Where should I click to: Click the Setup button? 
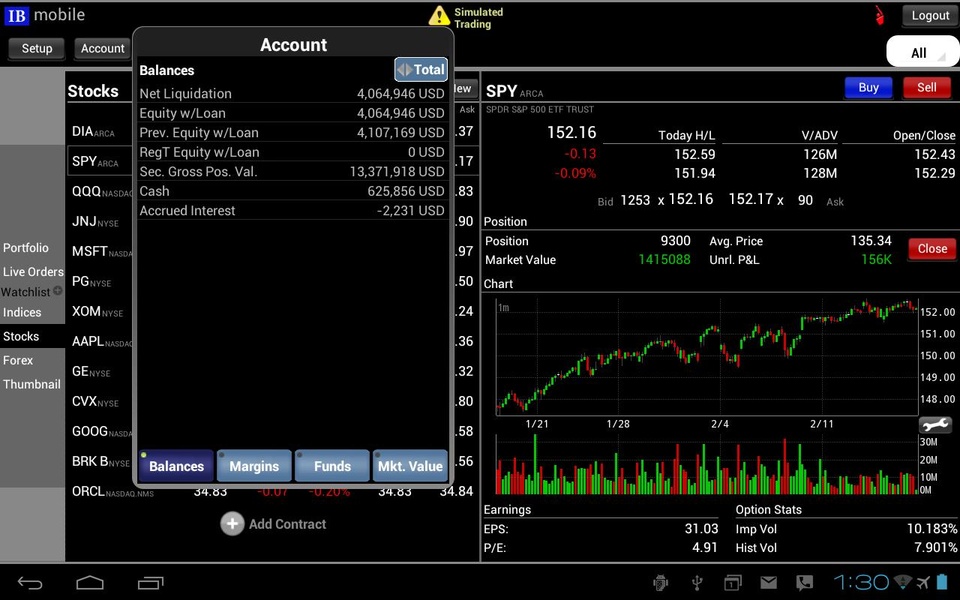click(x=37, y=48)
